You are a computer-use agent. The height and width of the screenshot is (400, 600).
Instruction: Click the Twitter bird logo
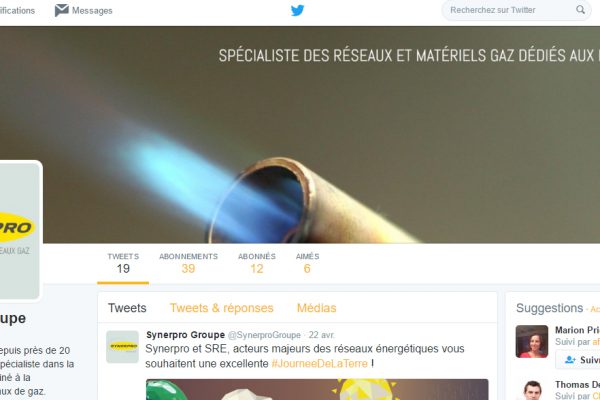click(x=297, y=10)
